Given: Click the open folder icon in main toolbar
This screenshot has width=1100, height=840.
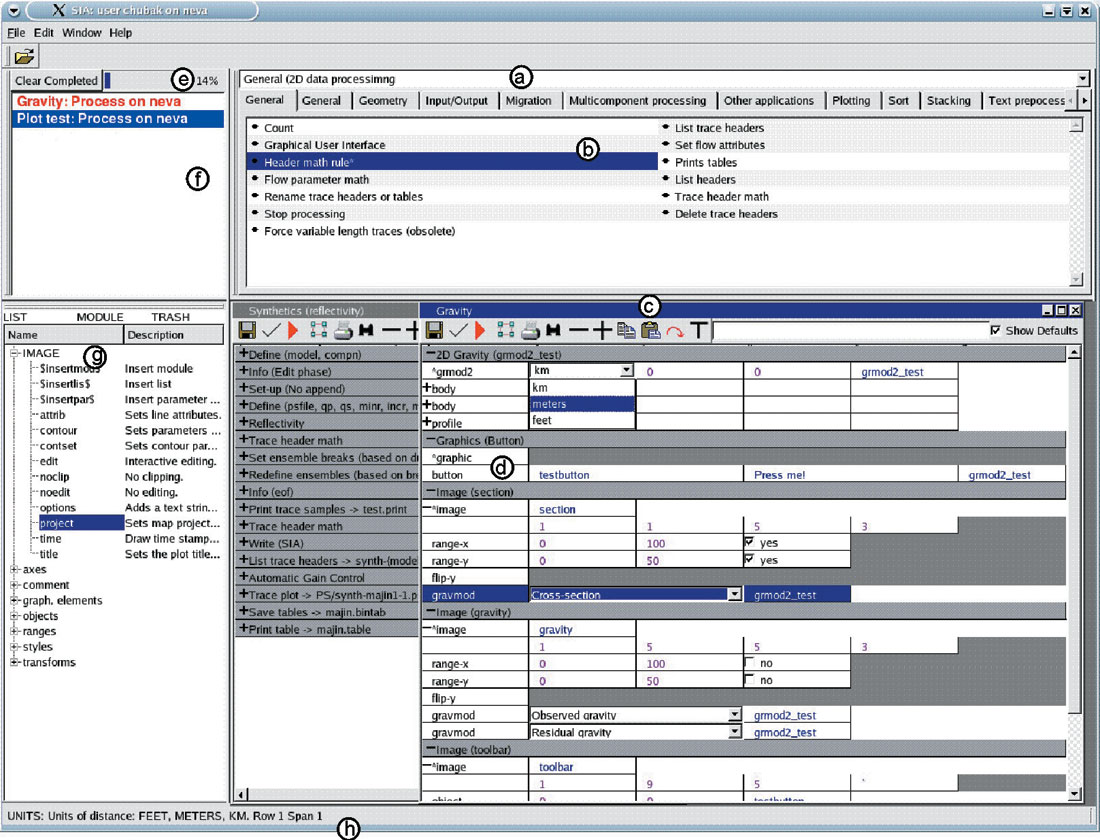Looking at the screenshot, I should click(24, 56).
